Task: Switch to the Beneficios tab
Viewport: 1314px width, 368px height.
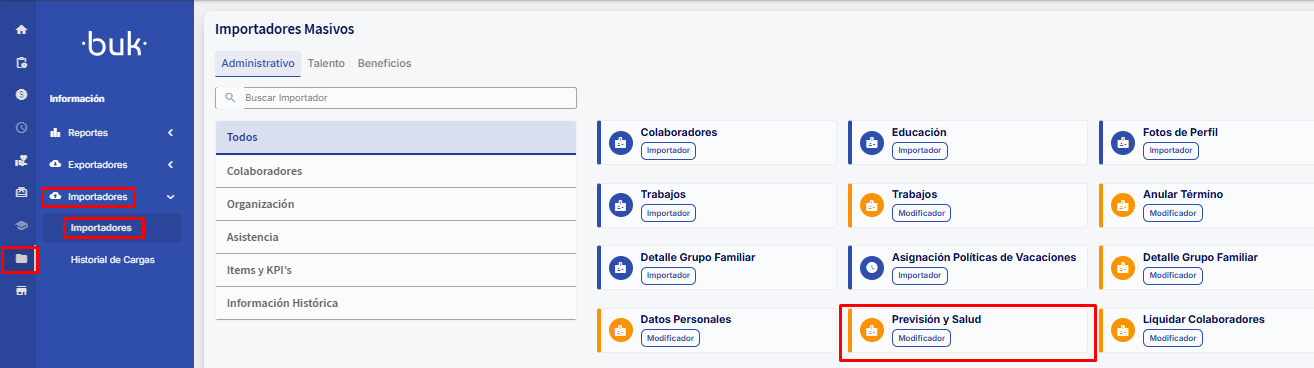Action: [x=384, y=63]
